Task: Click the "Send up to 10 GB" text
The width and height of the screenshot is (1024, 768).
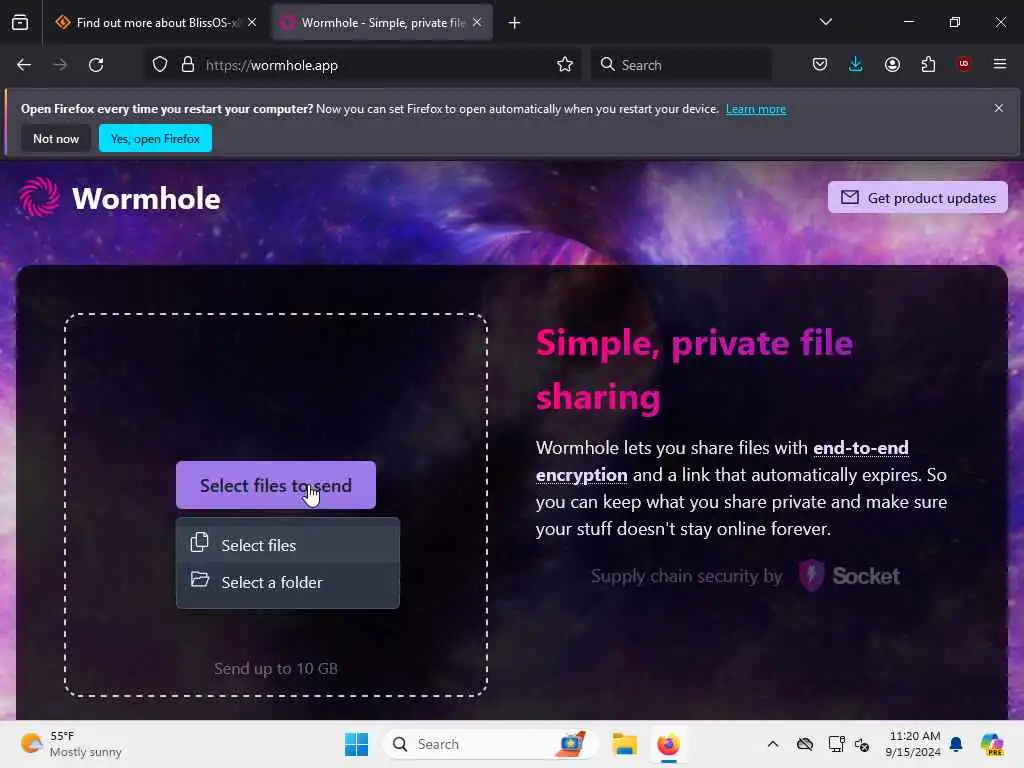Action: (x=276, y=668)
